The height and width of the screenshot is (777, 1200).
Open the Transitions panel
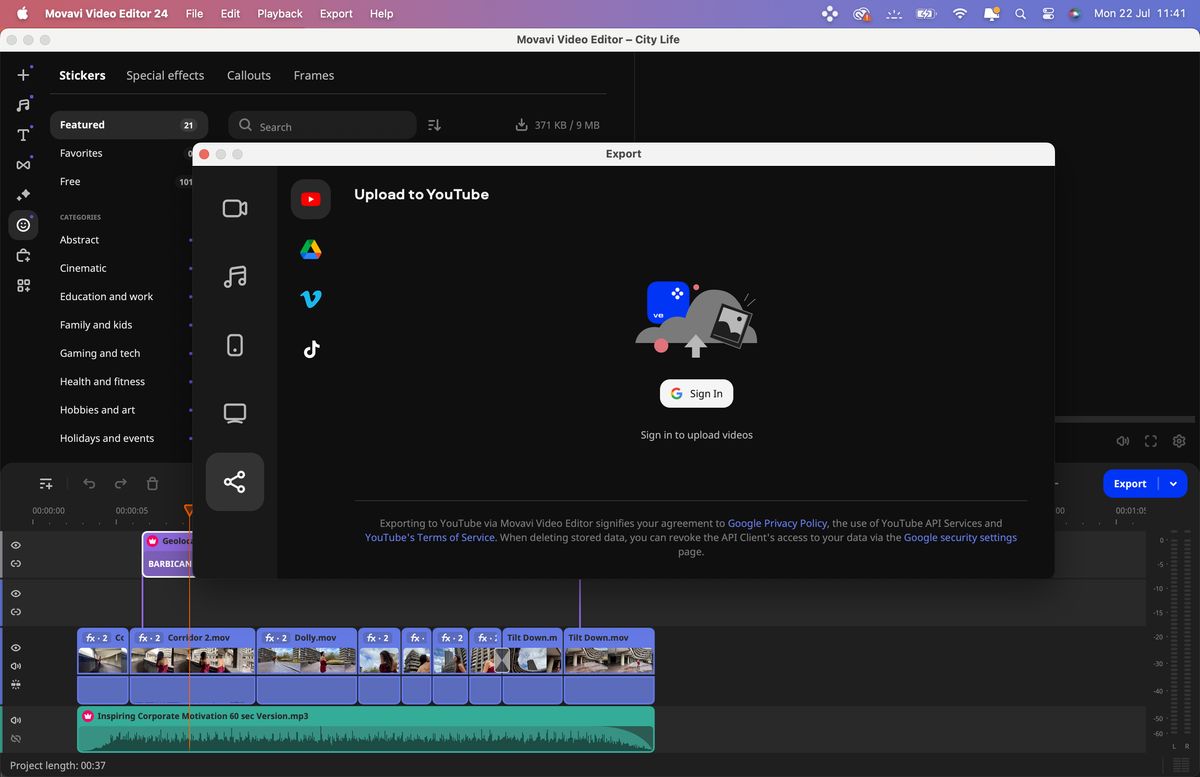[23, 164]
